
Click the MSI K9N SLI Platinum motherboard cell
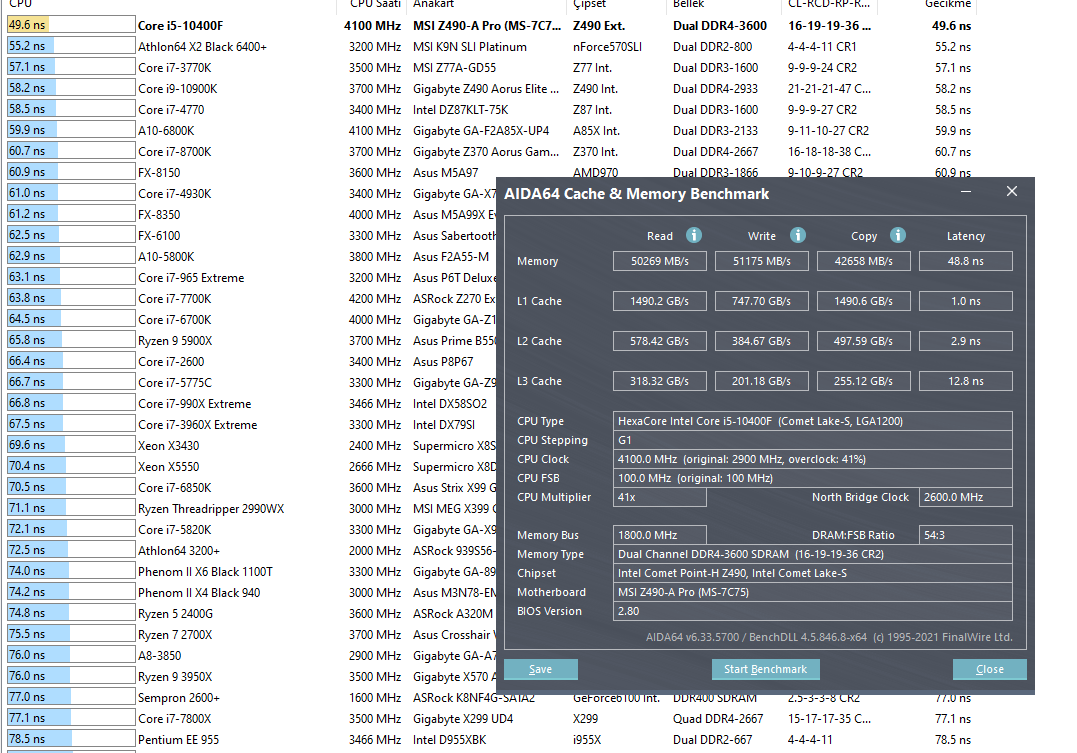(x=470, y=47)
